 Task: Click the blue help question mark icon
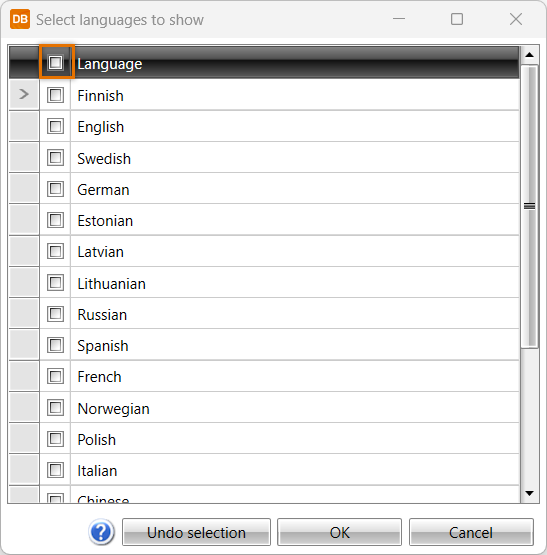(101, 532)
